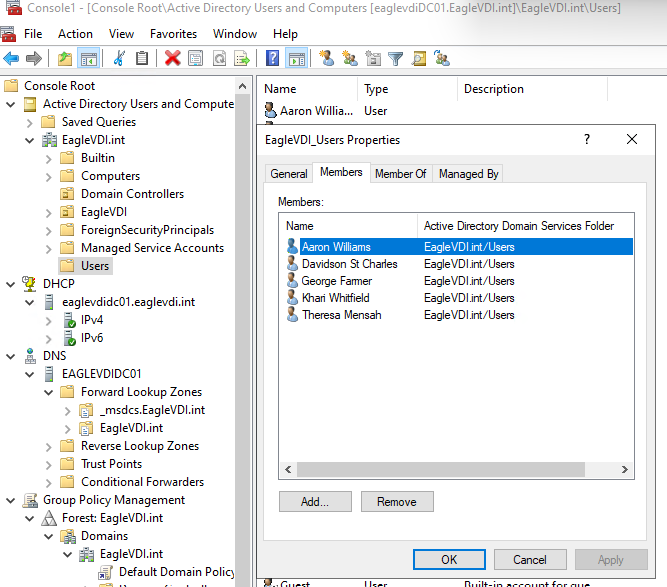667x587 pixels.
Task: Collapse the Group Policy Management node
Action: (11, 501)
